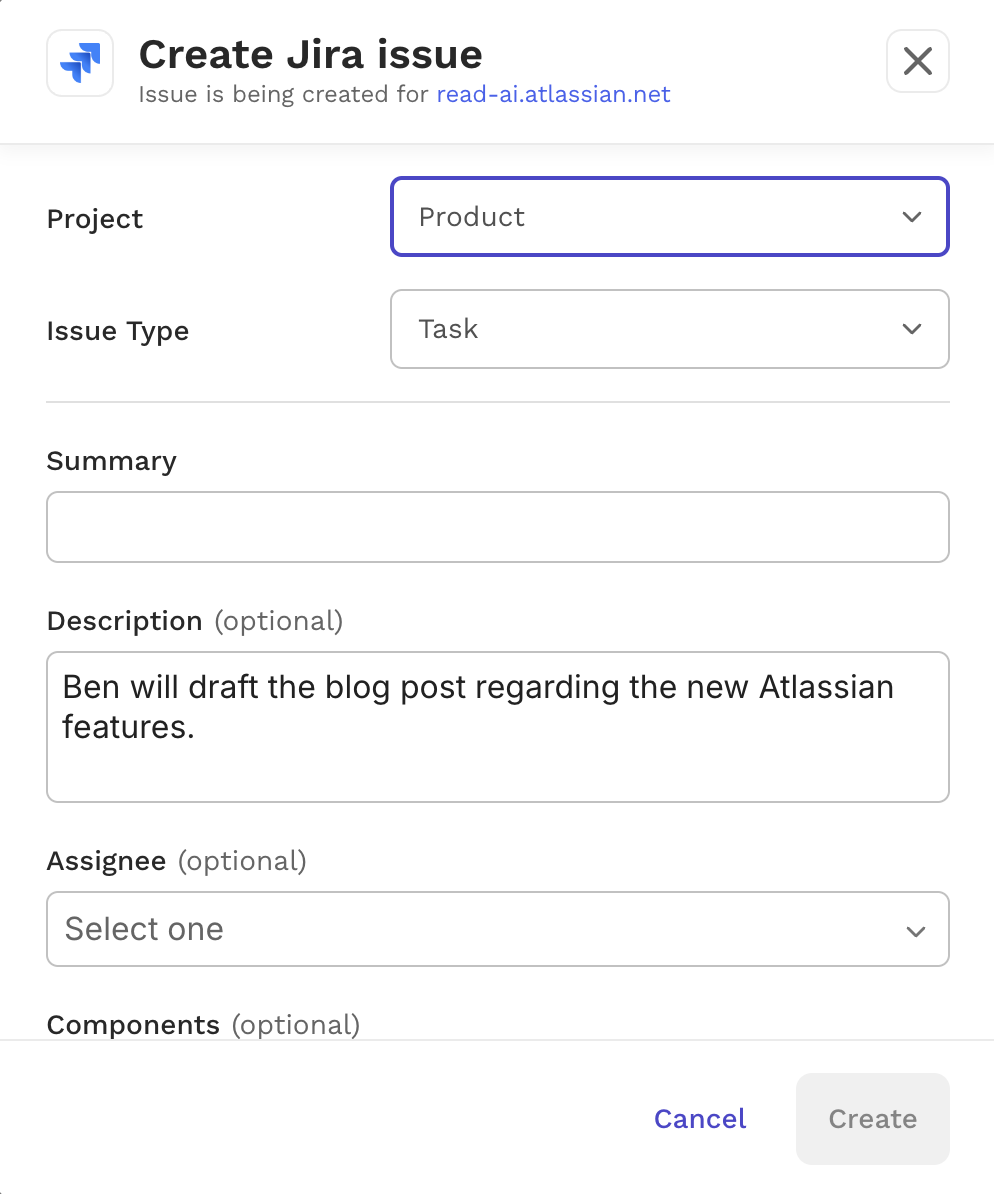This screenshot has width=994, height=1194.
Task: Click inside the Description text area
Action: (497, 727)
